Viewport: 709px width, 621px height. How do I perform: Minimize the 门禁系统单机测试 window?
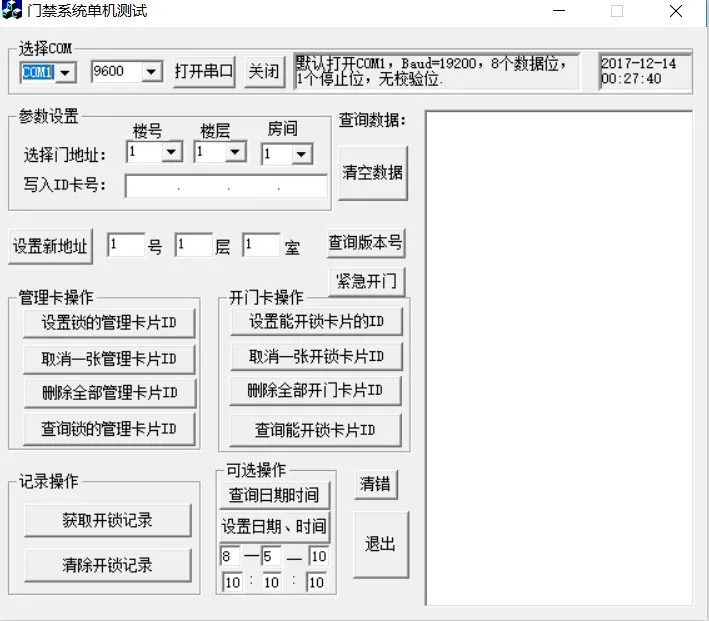coord(559,10)
